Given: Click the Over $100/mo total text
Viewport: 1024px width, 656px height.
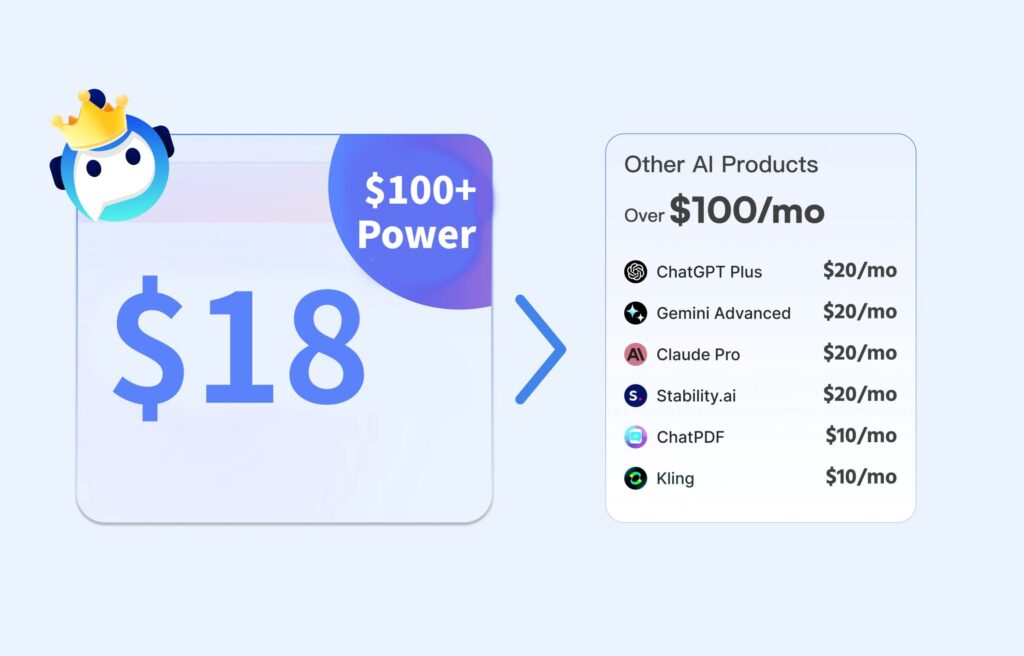Looking at the screenshot, I should (x=724, y=211).
